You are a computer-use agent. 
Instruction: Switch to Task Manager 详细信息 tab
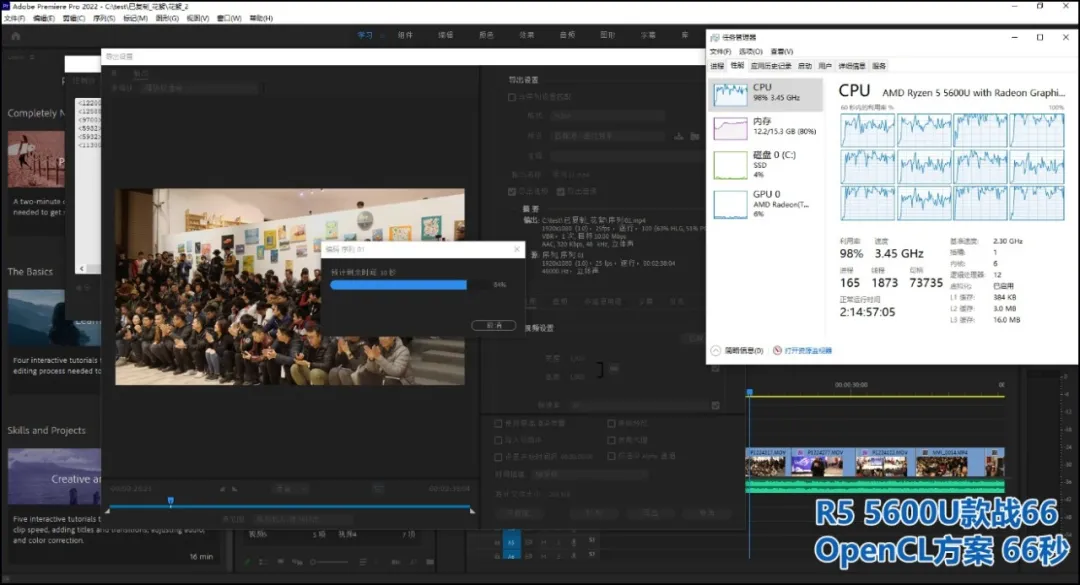(851, 66)
